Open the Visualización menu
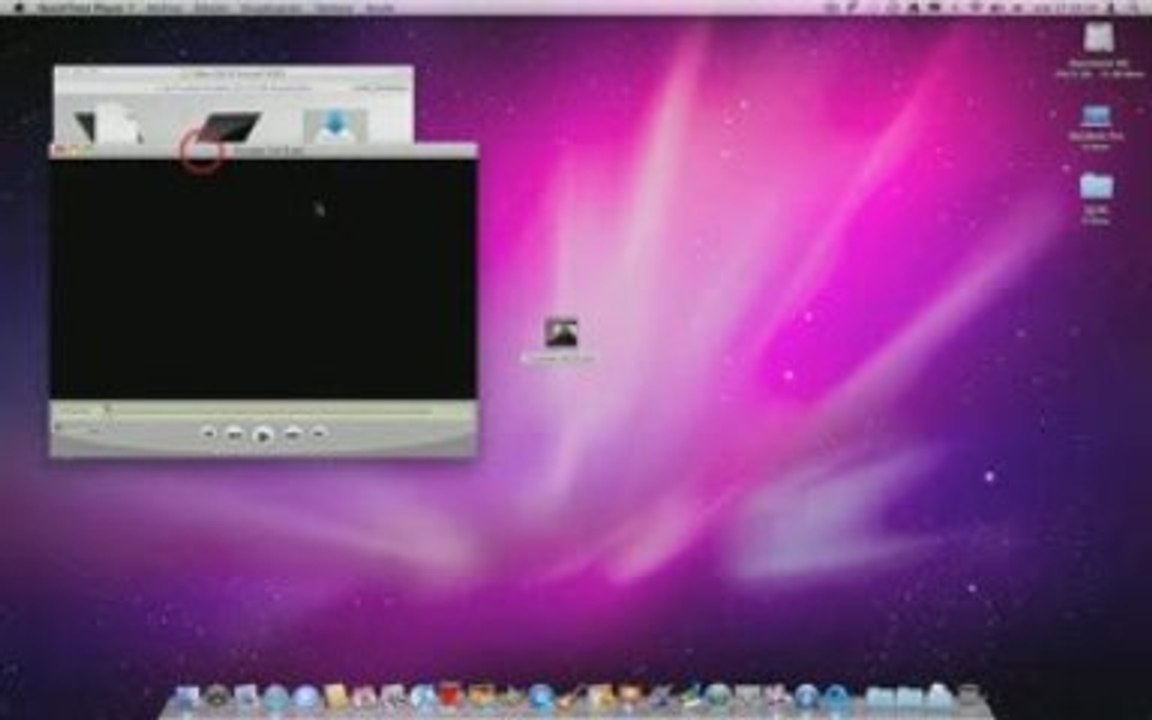Viewport: 1152px width, 720px height. (271, 7)
